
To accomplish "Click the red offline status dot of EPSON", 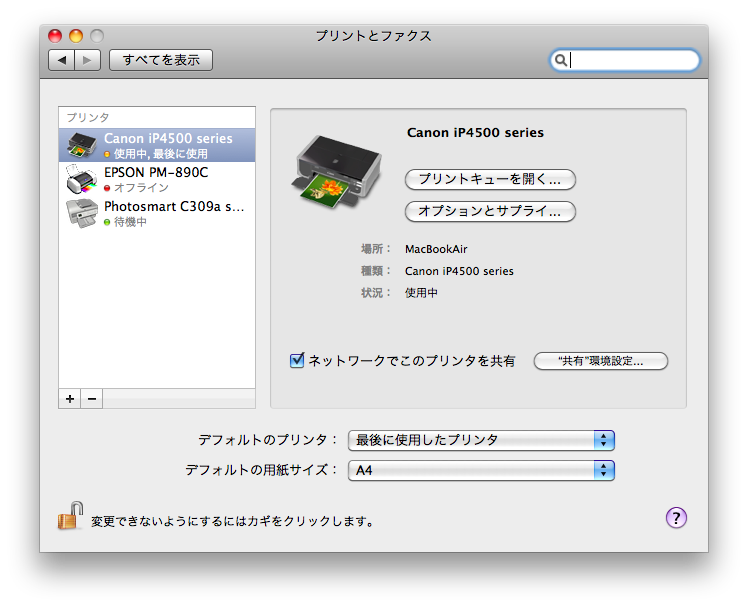I will [x=107, y=188].
